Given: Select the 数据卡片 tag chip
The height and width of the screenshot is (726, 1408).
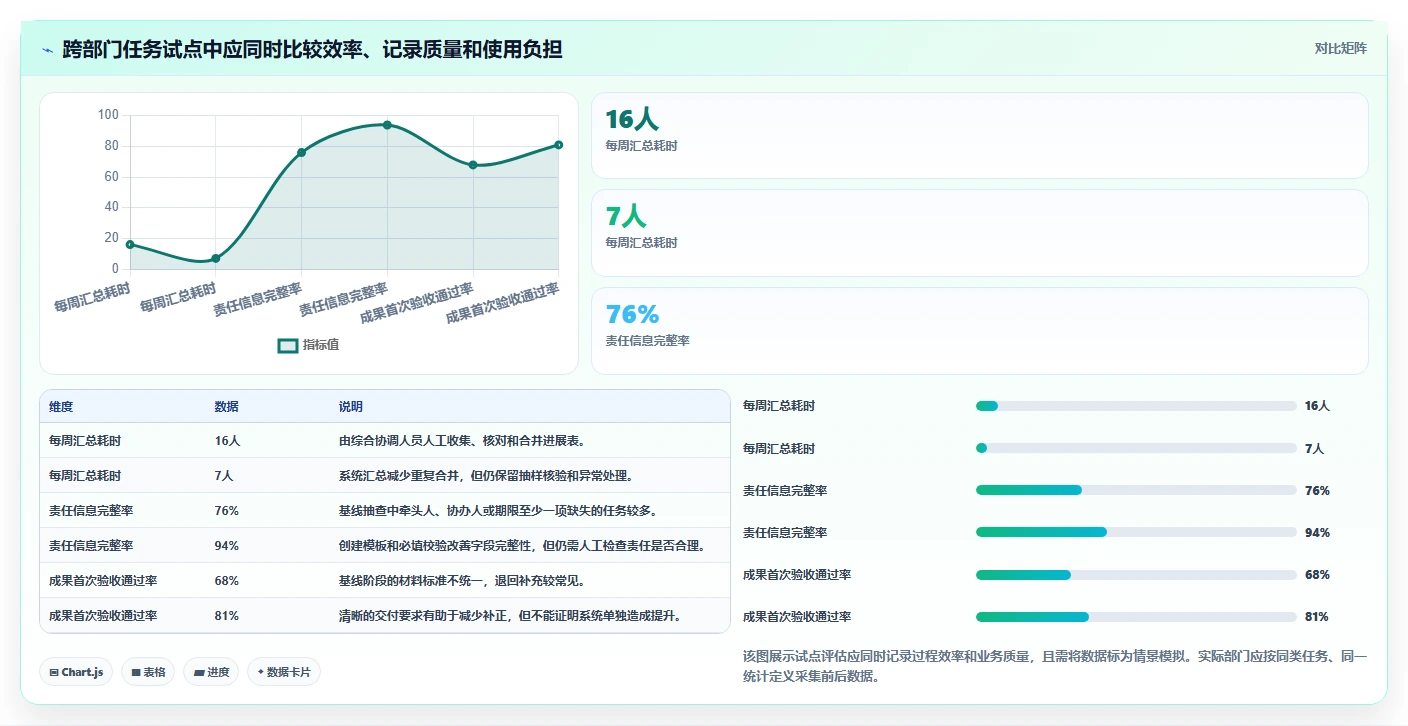Looking at the screenshot, I should [284, 672].
